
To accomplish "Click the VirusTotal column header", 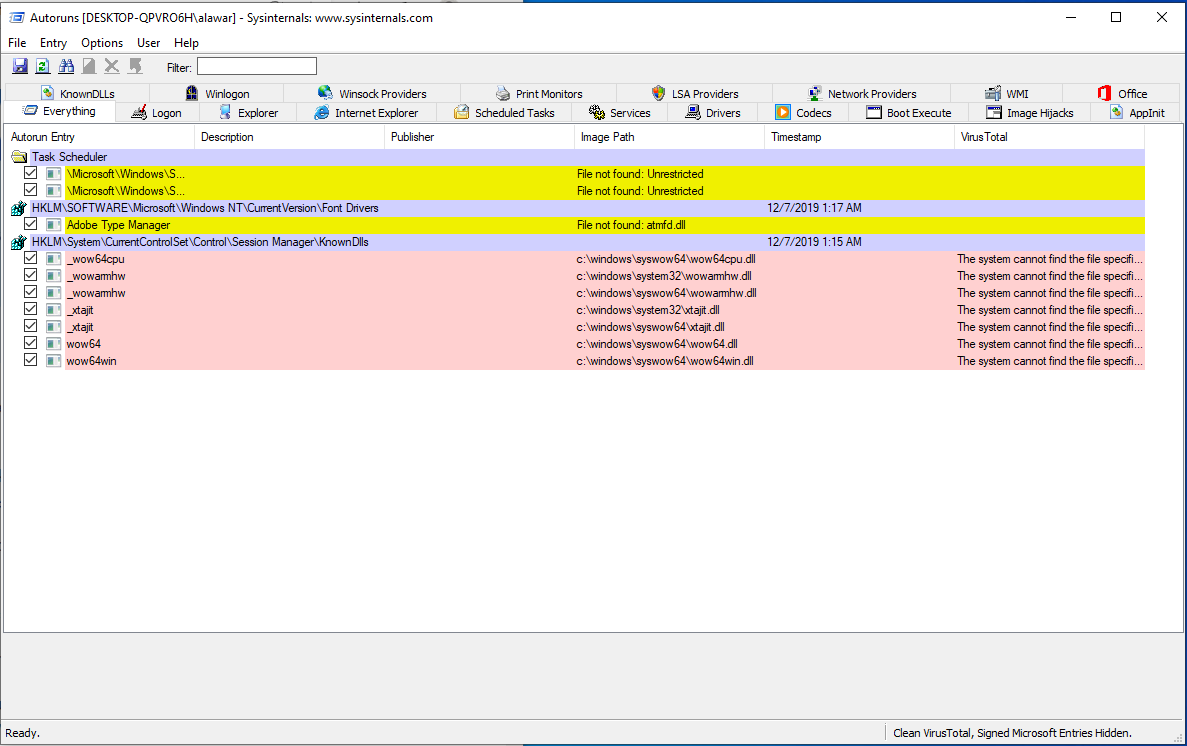I will click(x=1049, y=137).
